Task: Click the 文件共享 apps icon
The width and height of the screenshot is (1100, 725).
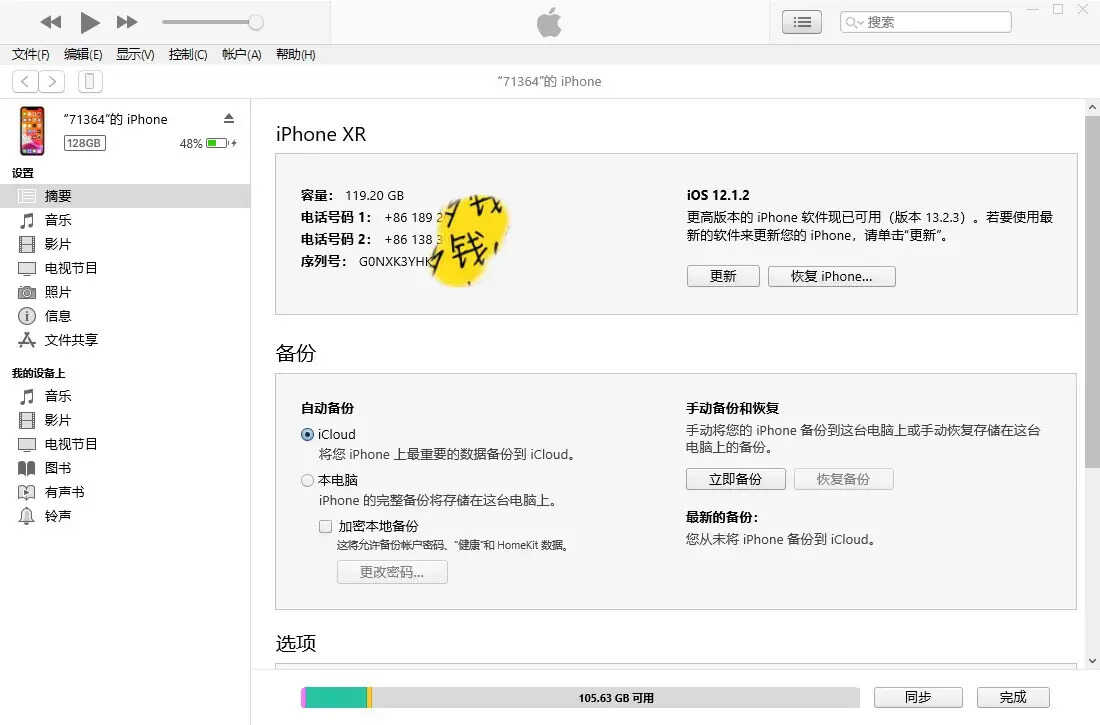Action: point(27,340)
